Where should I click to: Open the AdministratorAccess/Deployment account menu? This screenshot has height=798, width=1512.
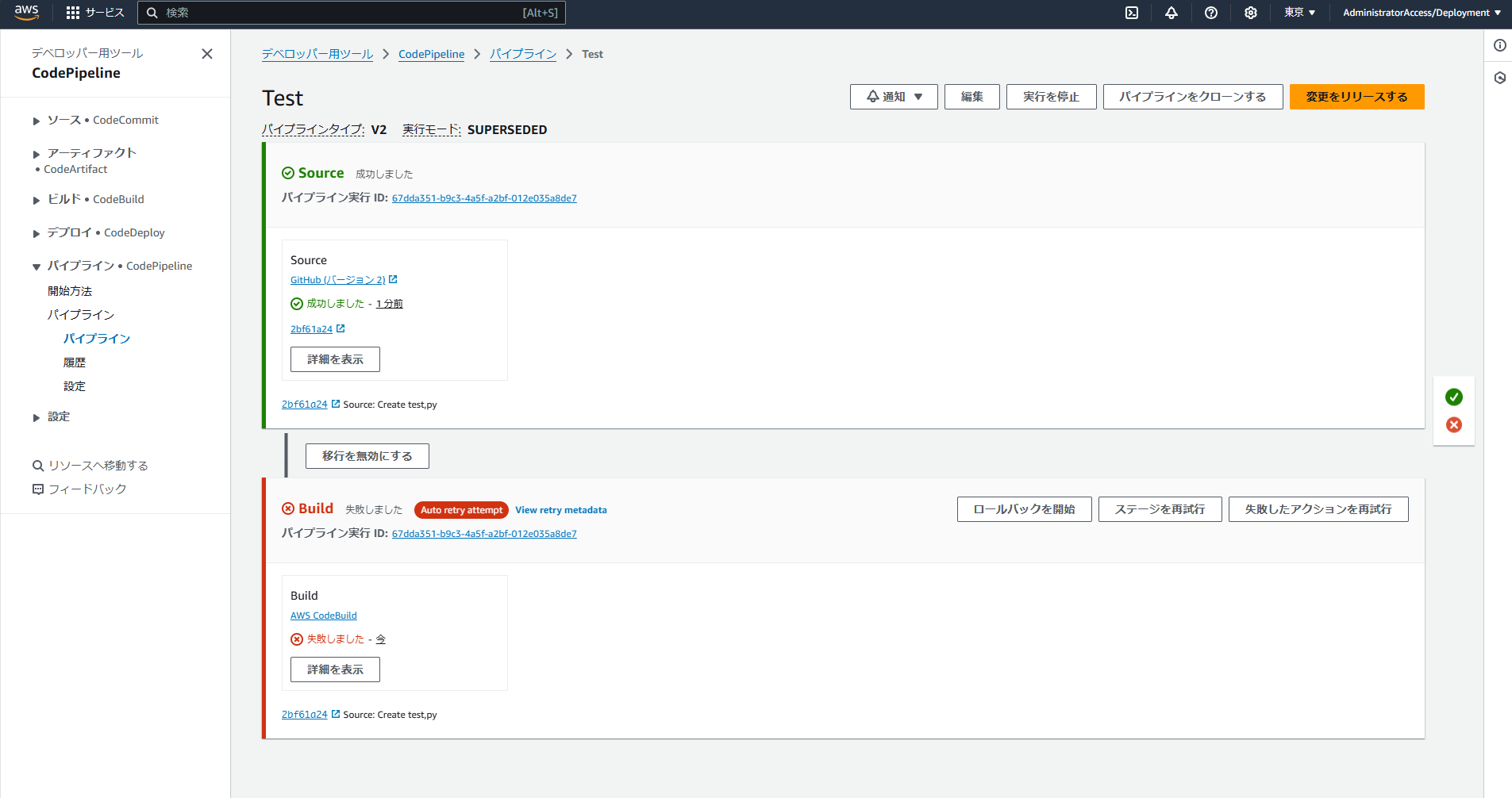pyautogui.click(x=1422, y=13)
